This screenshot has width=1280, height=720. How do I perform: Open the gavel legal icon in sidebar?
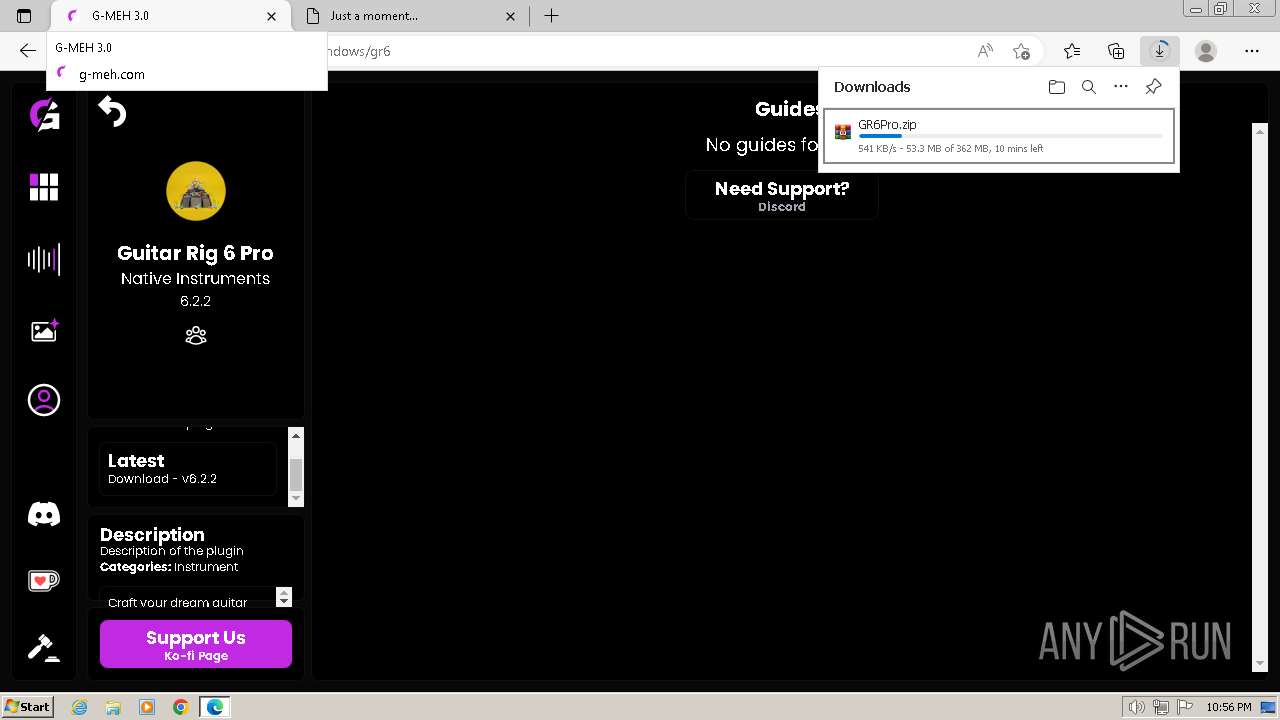pyautogui.click(x=44, y=647)
